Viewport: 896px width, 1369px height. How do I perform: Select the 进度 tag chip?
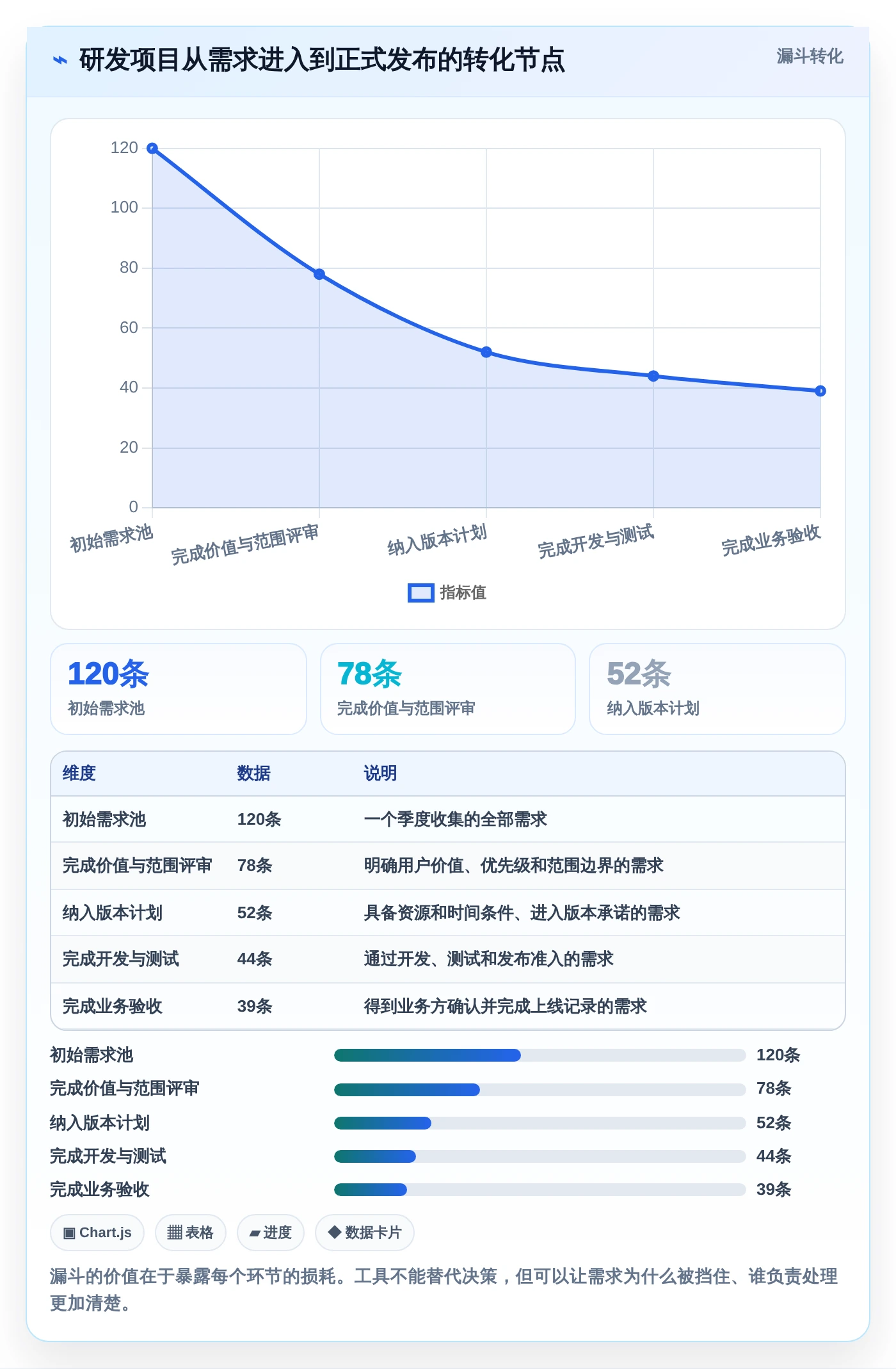271,1233
